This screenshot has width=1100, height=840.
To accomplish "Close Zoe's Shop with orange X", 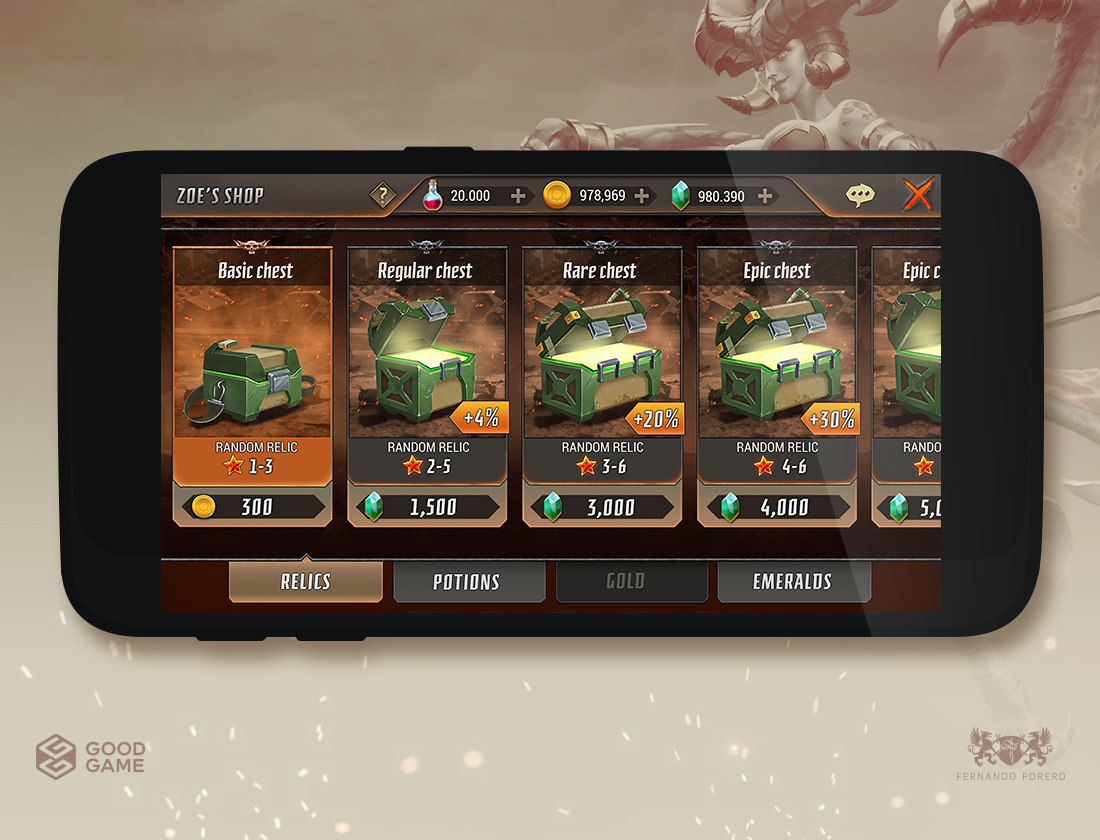I will [918, 194].
